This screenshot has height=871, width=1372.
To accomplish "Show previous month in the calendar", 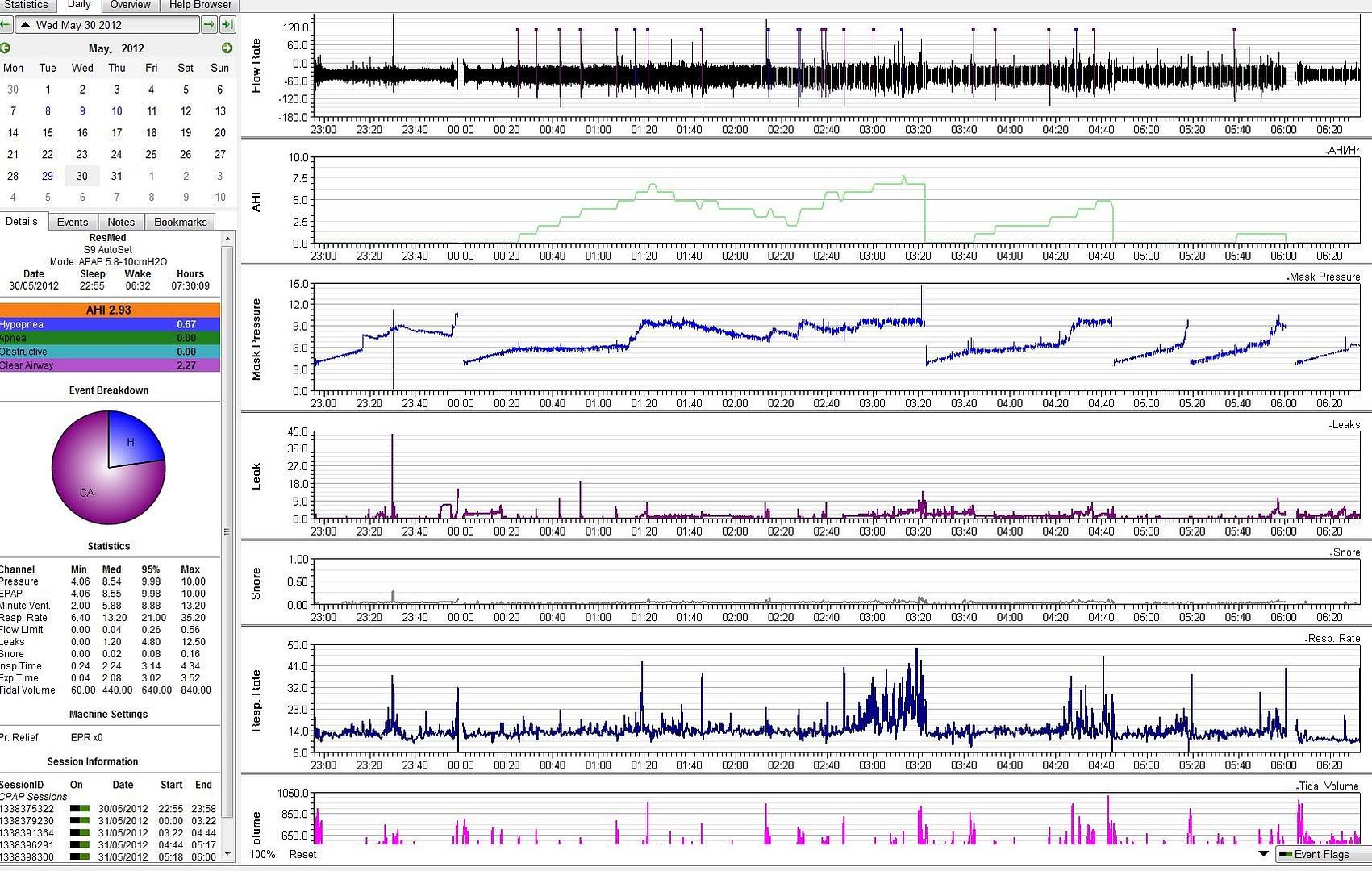I will coord(6,48).
